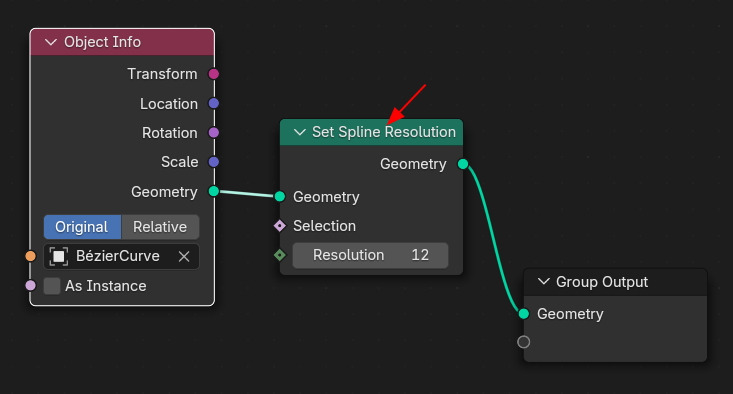Collapse the Set Spline Resolution node
This screenshot has width=733, height=394.
click(299, 132)
